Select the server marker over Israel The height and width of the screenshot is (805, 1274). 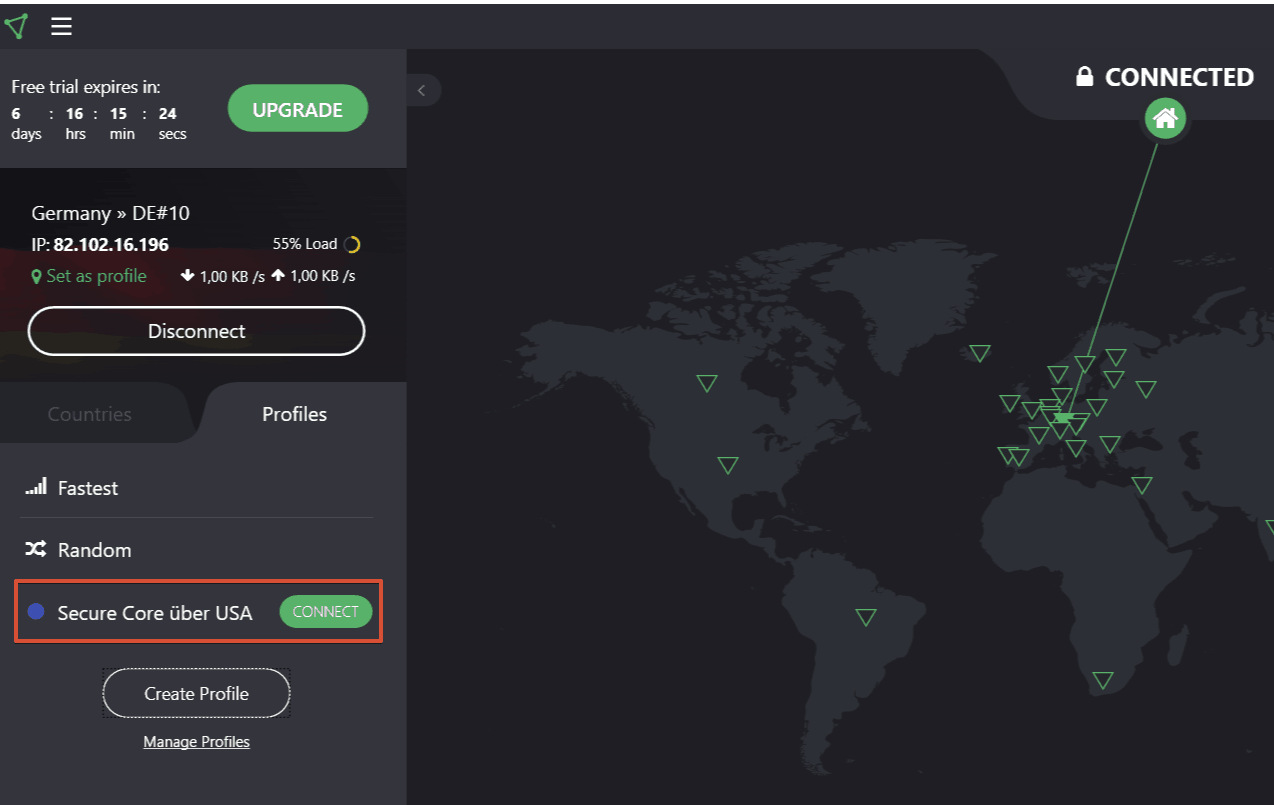pos(1142,485)
